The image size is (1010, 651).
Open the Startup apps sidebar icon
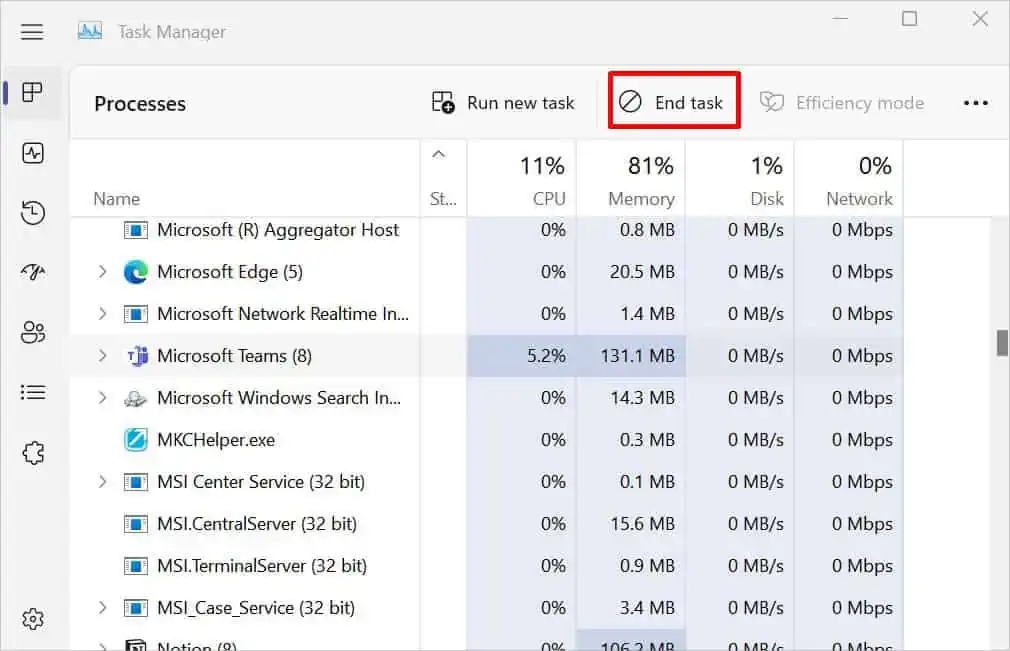coord(33,272)
